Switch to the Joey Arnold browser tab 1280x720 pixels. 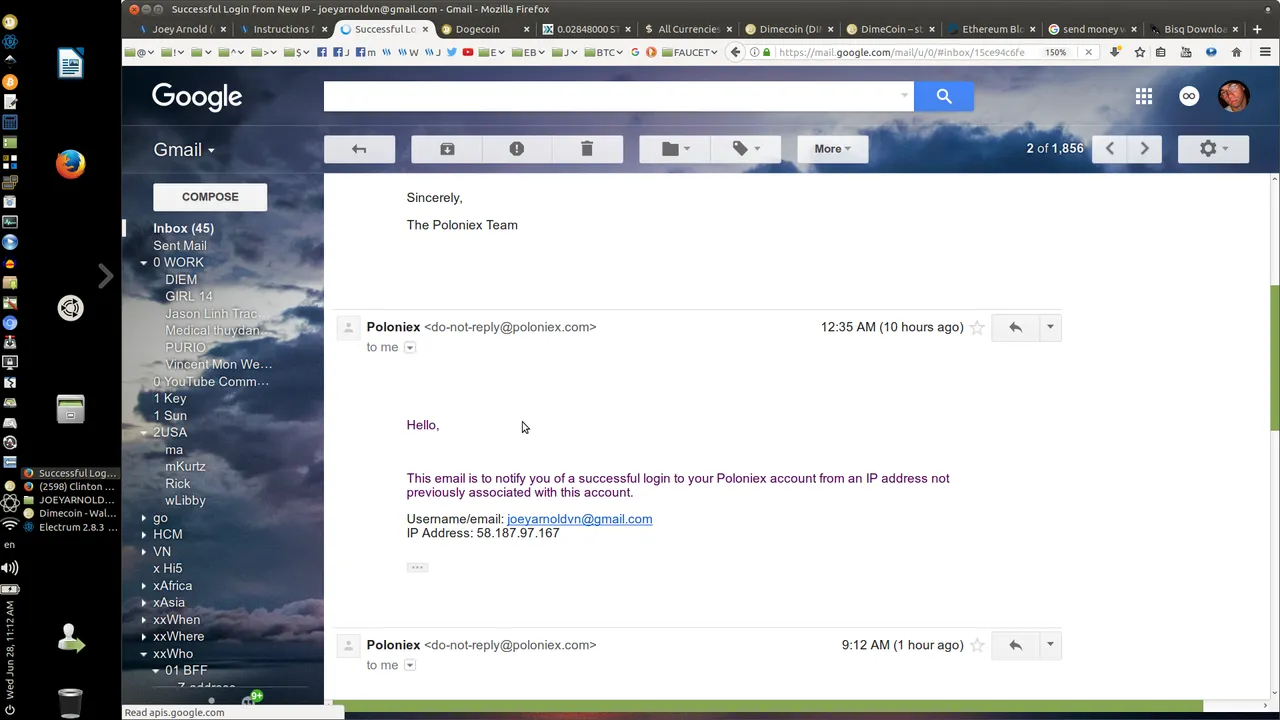pos(182,29)
